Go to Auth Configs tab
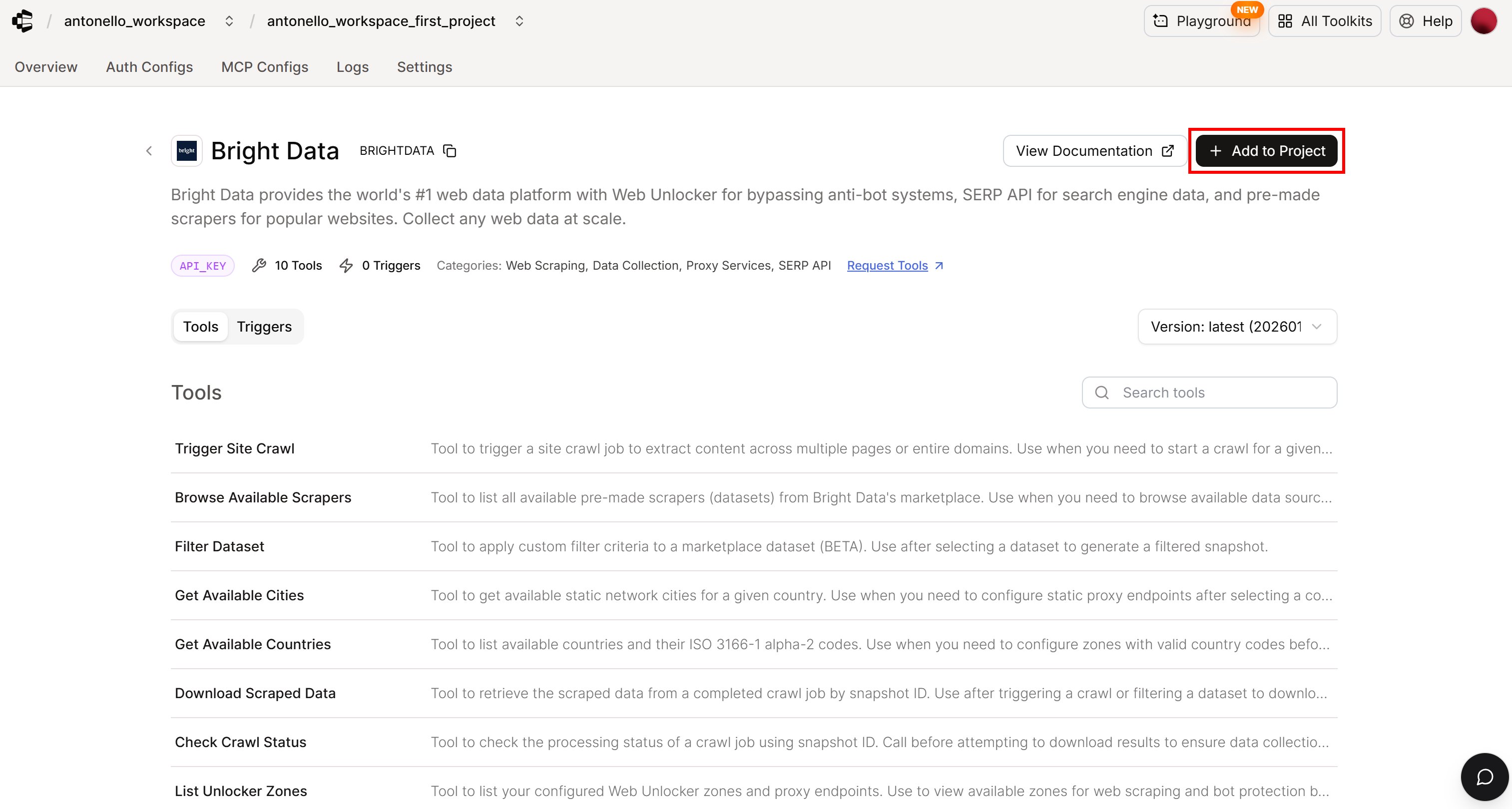 (149, 67)
